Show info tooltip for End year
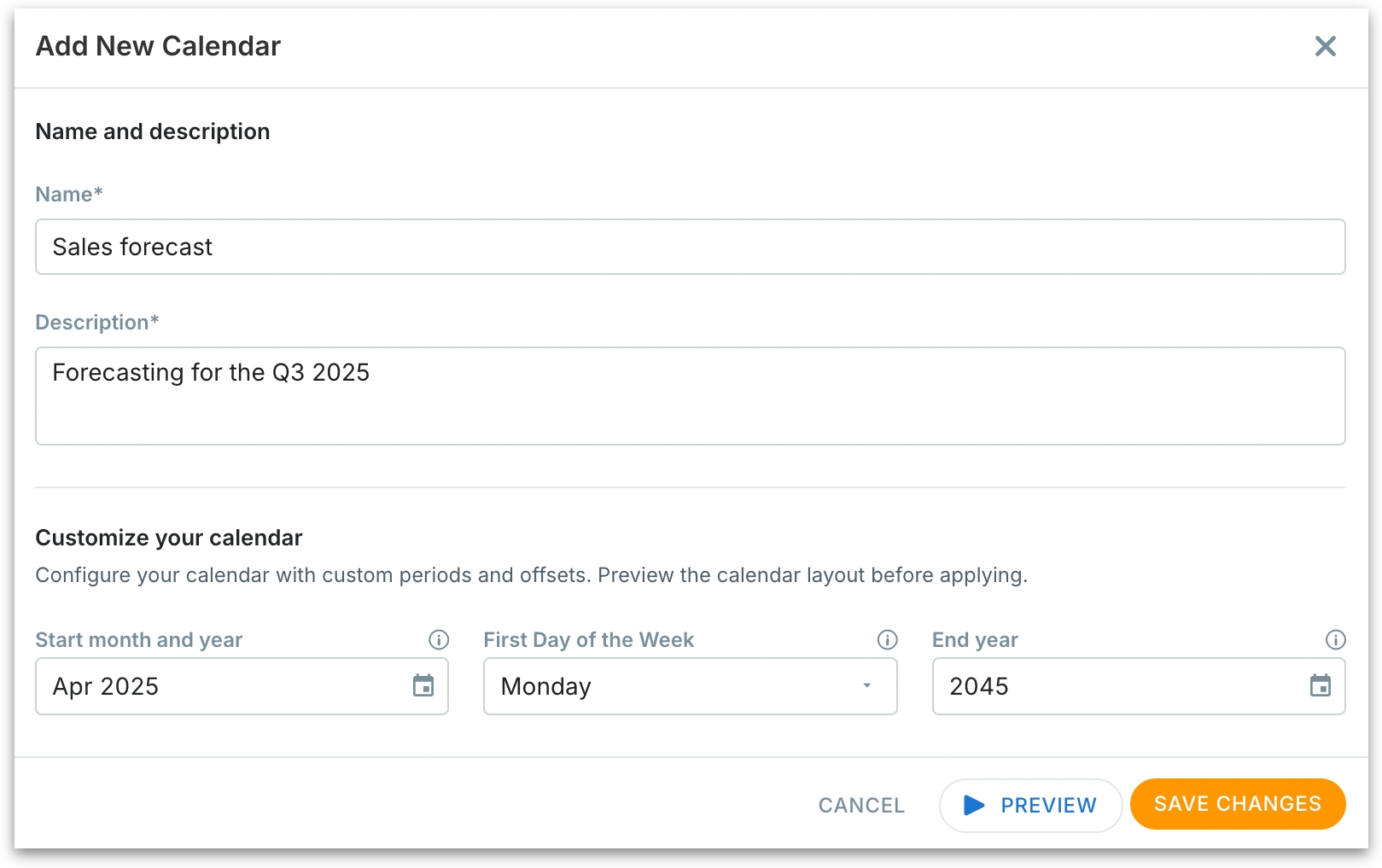 [x=1335, y=639]
